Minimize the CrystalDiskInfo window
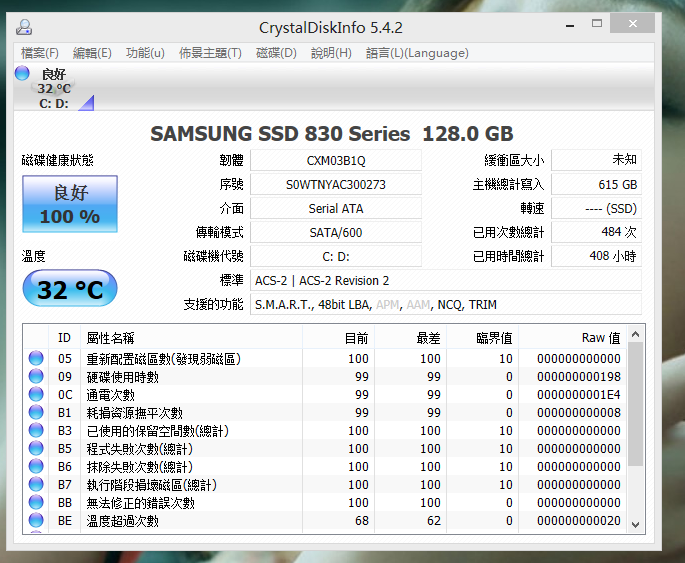685x563 pixels. pyautogui.click(x=570, y=24)
